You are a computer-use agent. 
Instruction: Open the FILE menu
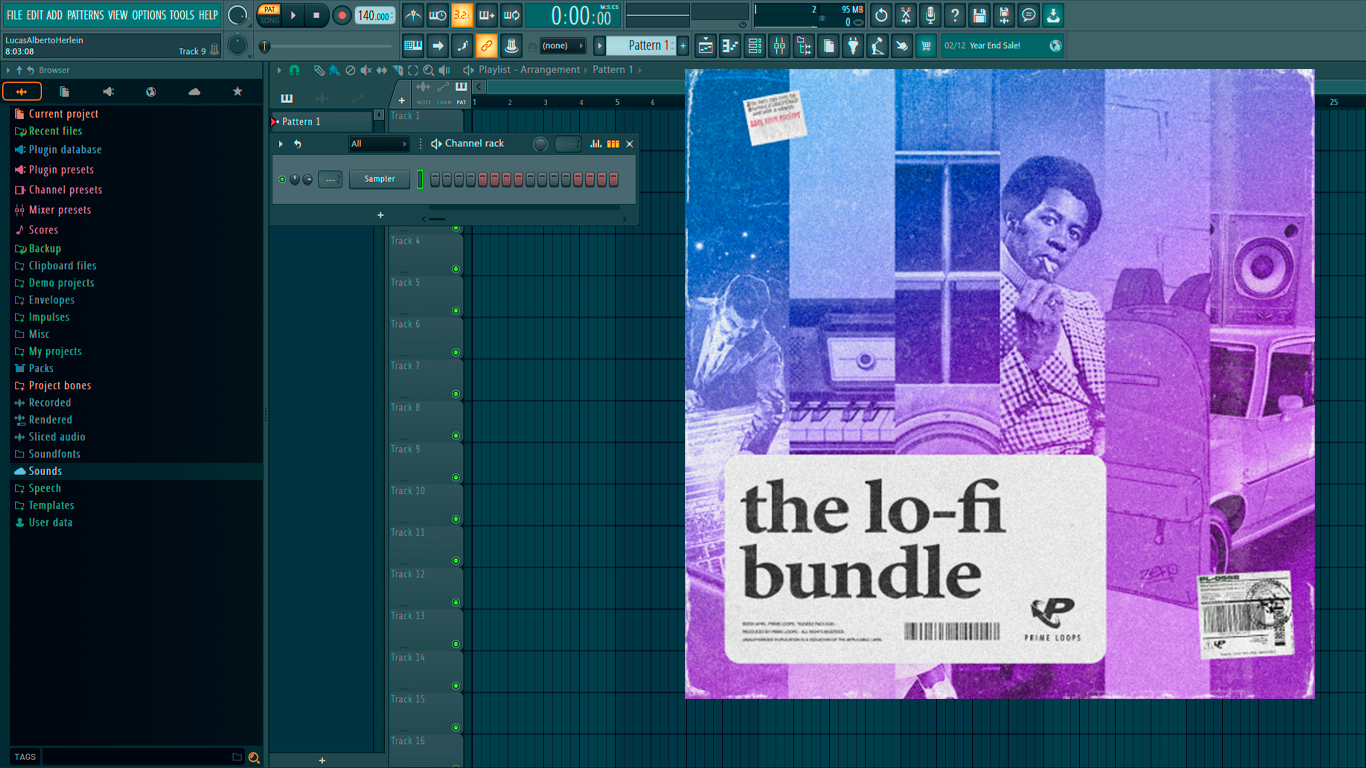(x=14, y=15)
